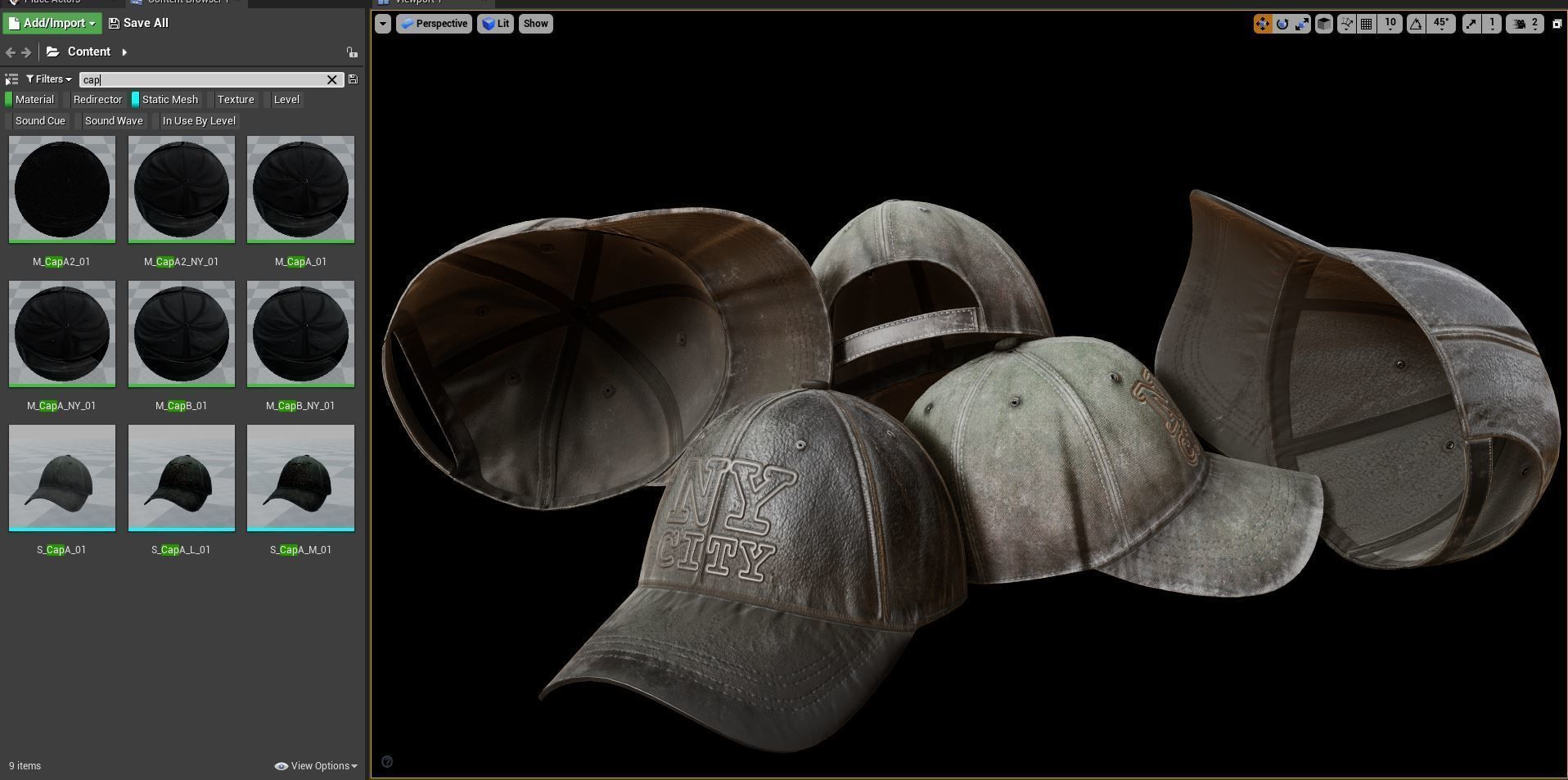Click the S_CapA_L_01 asset name label
Viewport: 1568px width, 780px height.
(181, 550)
